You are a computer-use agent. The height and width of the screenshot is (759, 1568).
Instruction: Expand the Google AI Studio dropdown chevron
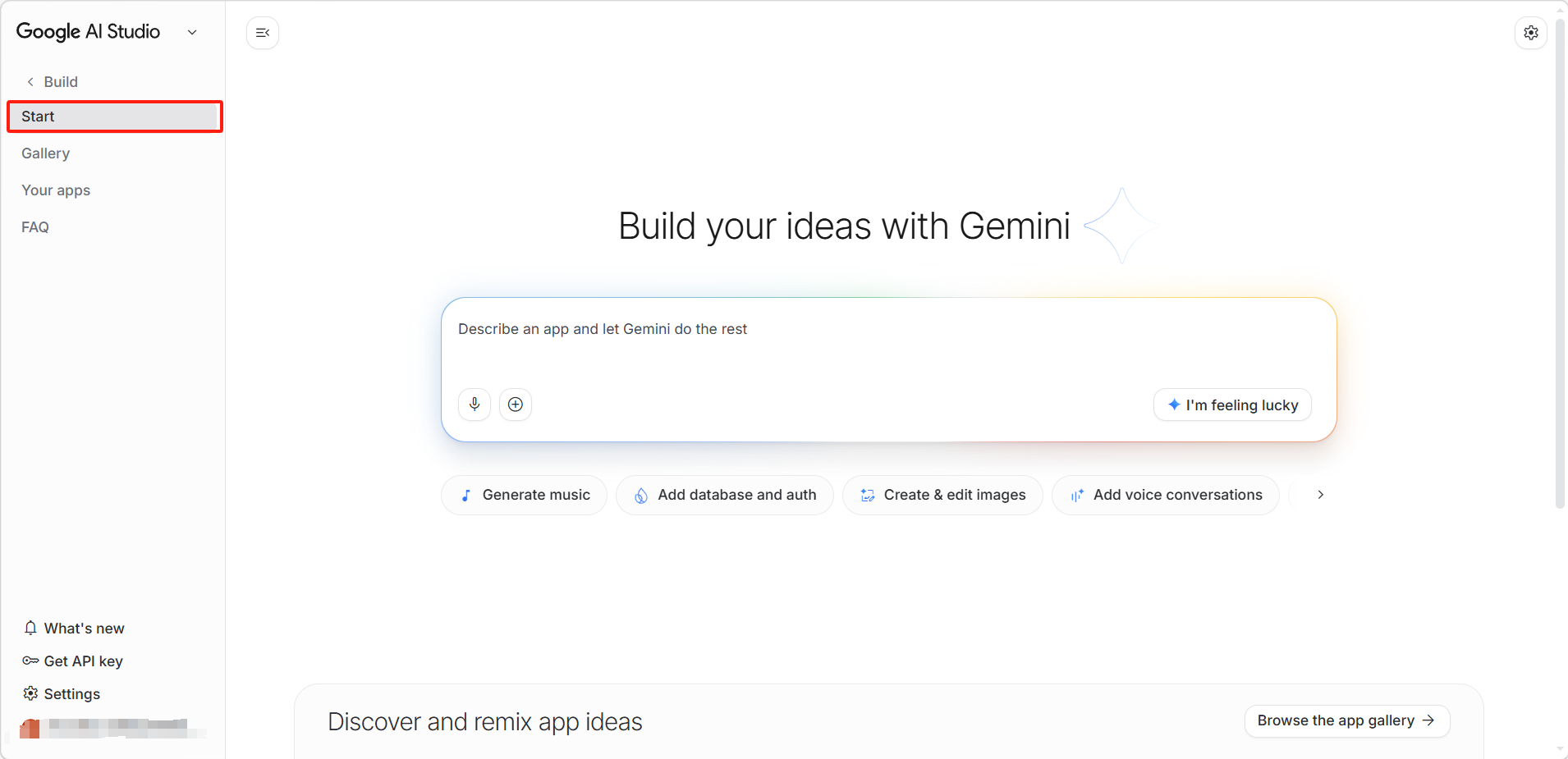192,32
